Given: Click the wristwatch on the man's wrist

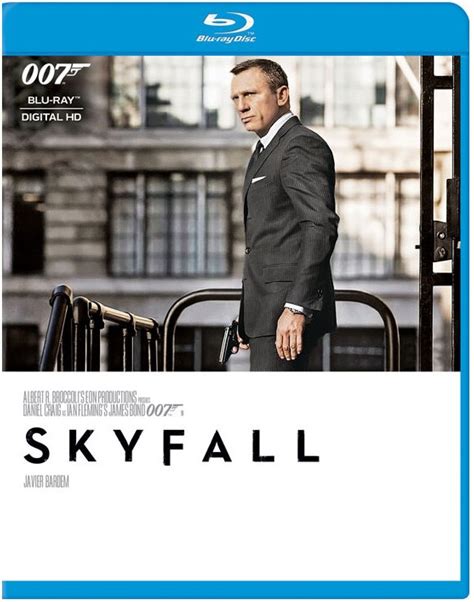Looking at the screenshot, I should click(x=296, y=309).
